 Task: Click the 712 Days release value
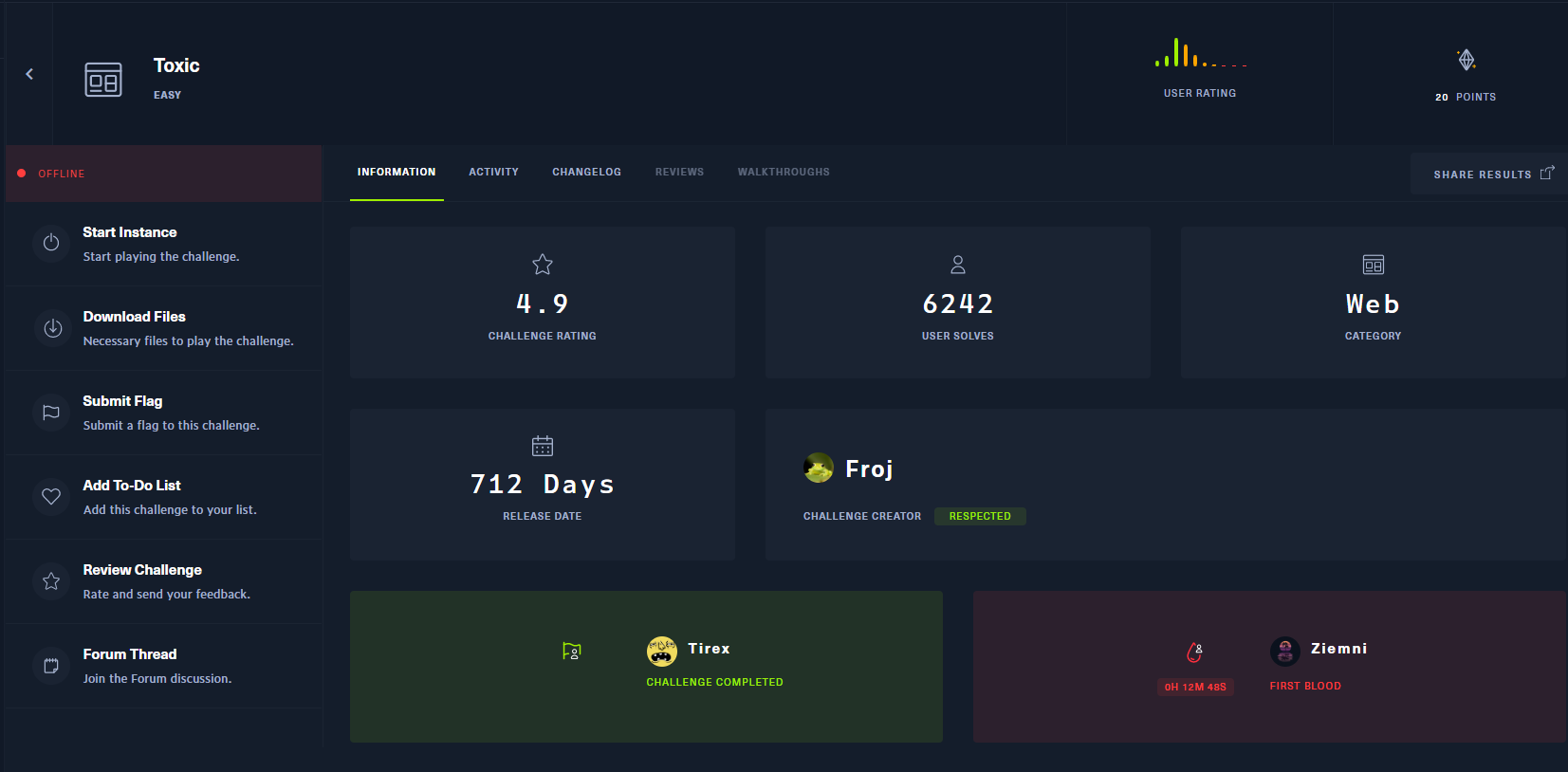(543, 485)
